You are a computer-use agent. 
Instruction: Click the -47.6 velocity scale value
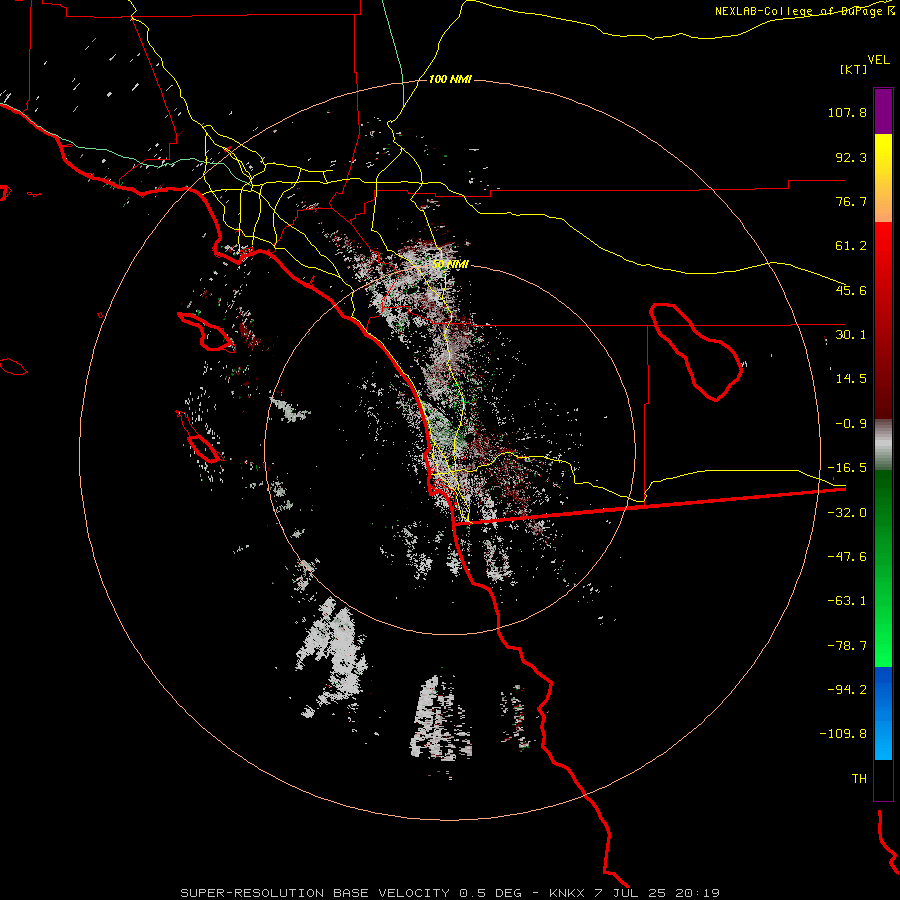pyautogui.click(x=847, y=557)
